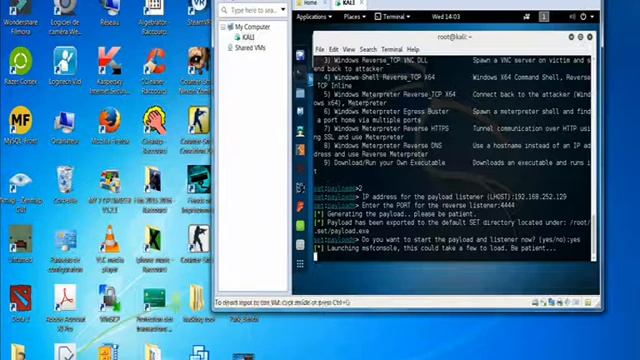
Task: Click the Wed 14:03 clock in the Kali top bar
Action: pyautogui.click(x=446, y=17)
